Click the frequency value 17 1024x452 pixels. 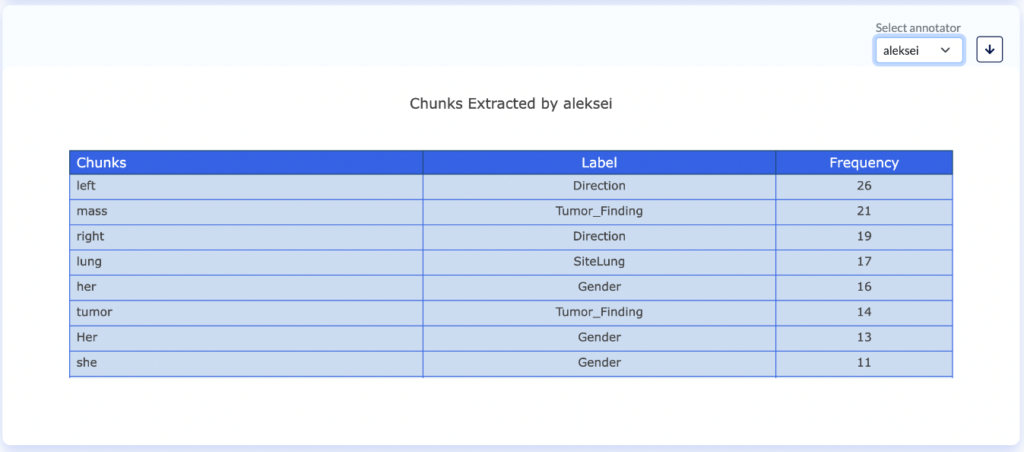[864, 262]
